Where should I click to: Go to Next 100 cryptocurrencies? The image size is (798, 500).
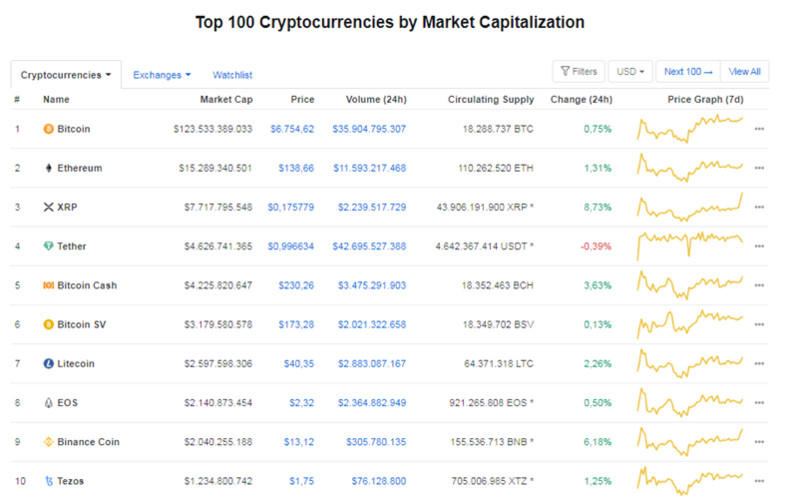pyautogui.click(x=688, y=71)
